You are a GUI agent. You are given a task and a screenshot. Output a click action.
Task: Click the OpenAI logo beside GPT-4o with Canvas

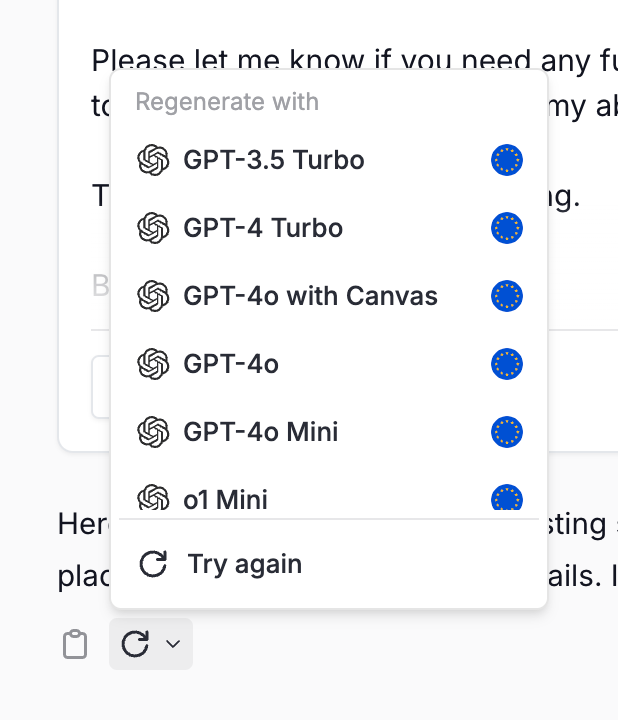coord(153,296)
